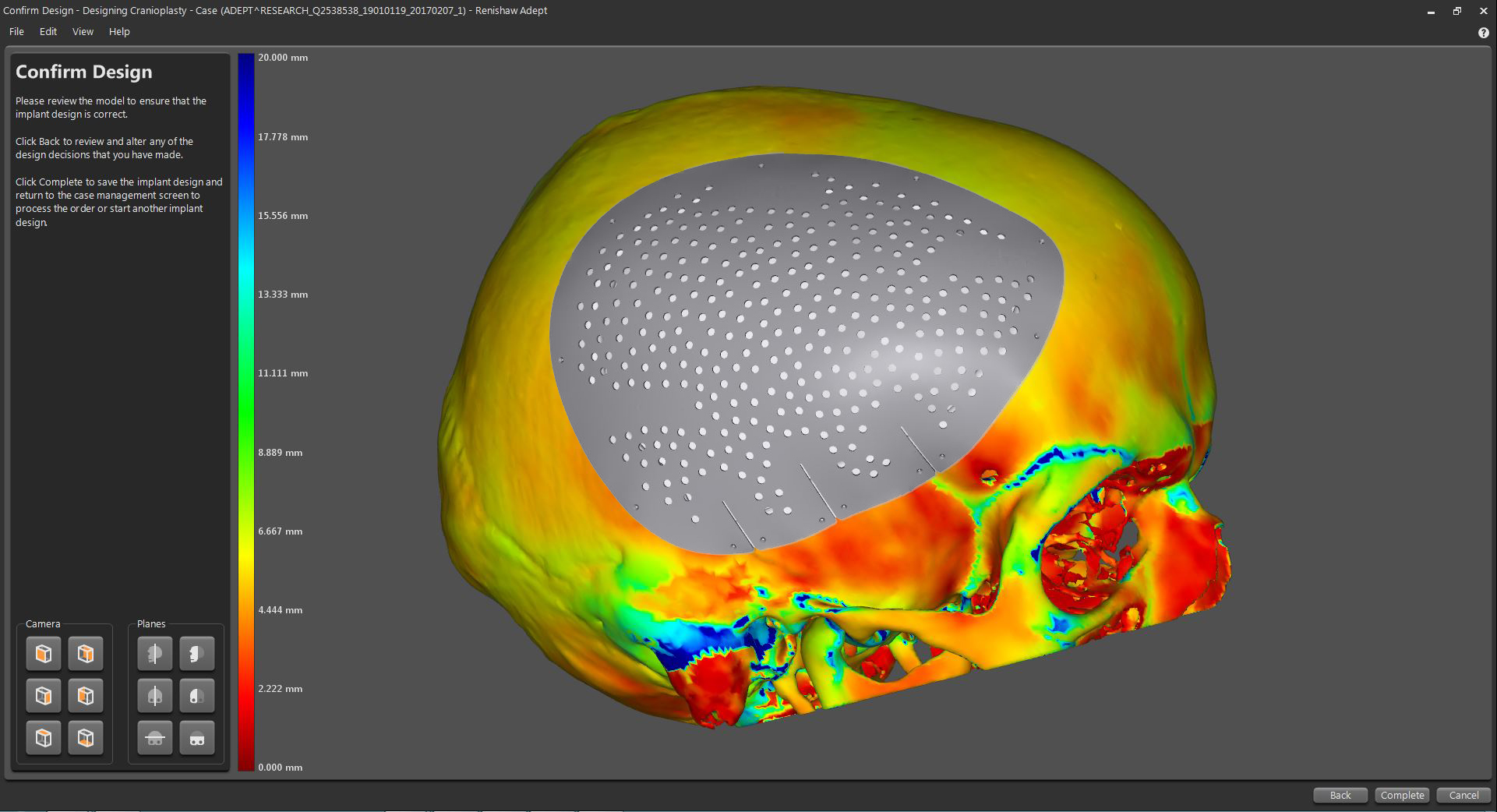Viewport: 1497px width, 812px height.
Task: Switch camera to the bottom-face cube view
Action: click(86, 738)
